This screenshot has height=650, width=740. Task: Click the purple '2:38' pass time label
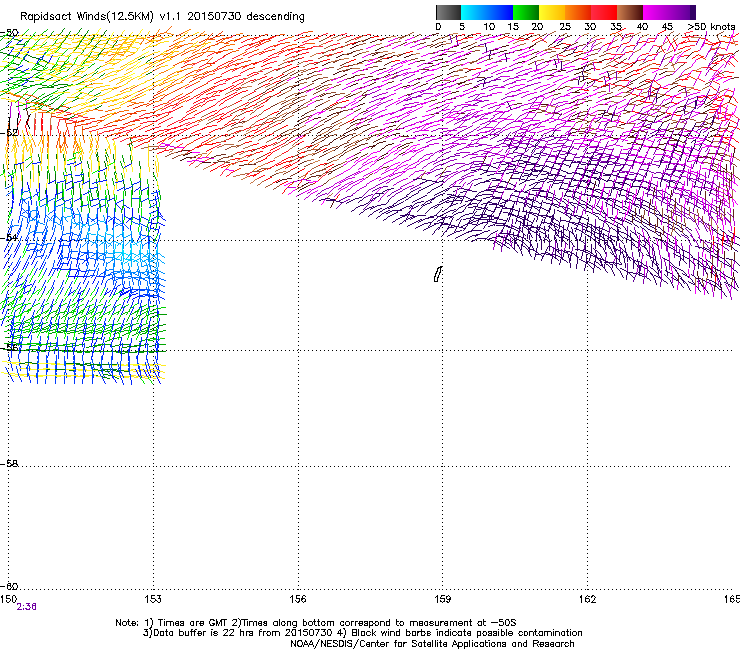pyautogui.click(x=26, y=607)
